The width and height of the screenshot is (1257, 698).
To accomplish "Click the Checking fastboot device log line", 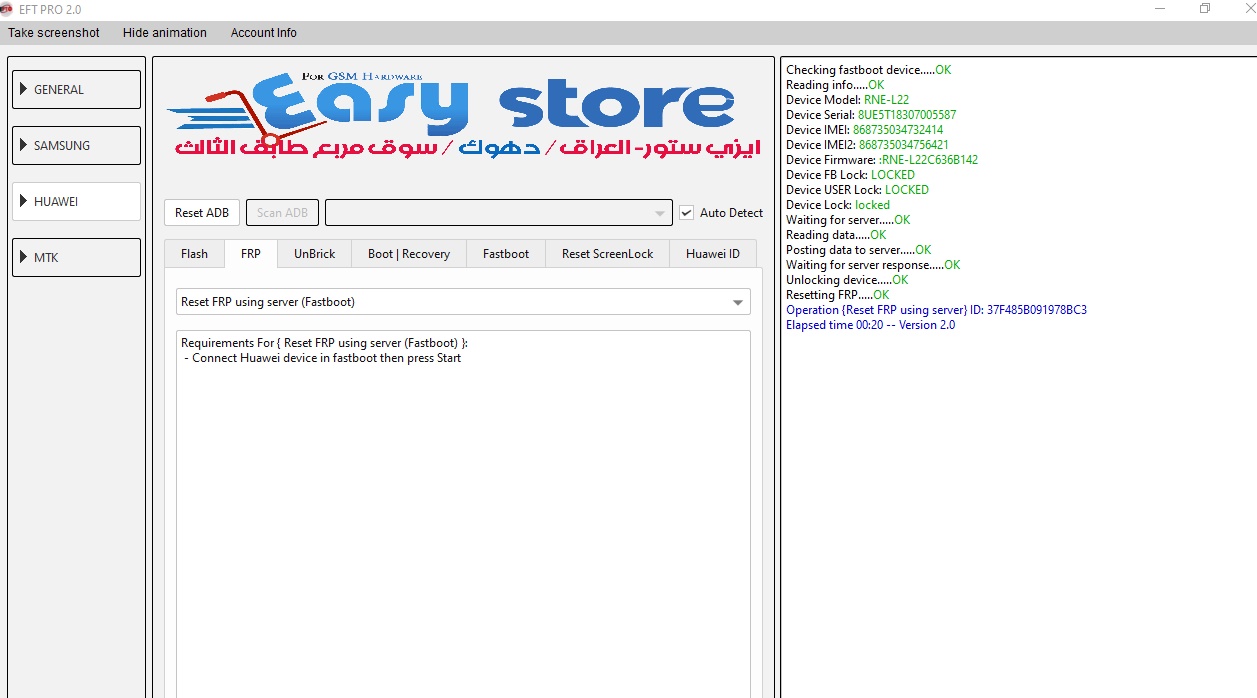I will point(868,70).
